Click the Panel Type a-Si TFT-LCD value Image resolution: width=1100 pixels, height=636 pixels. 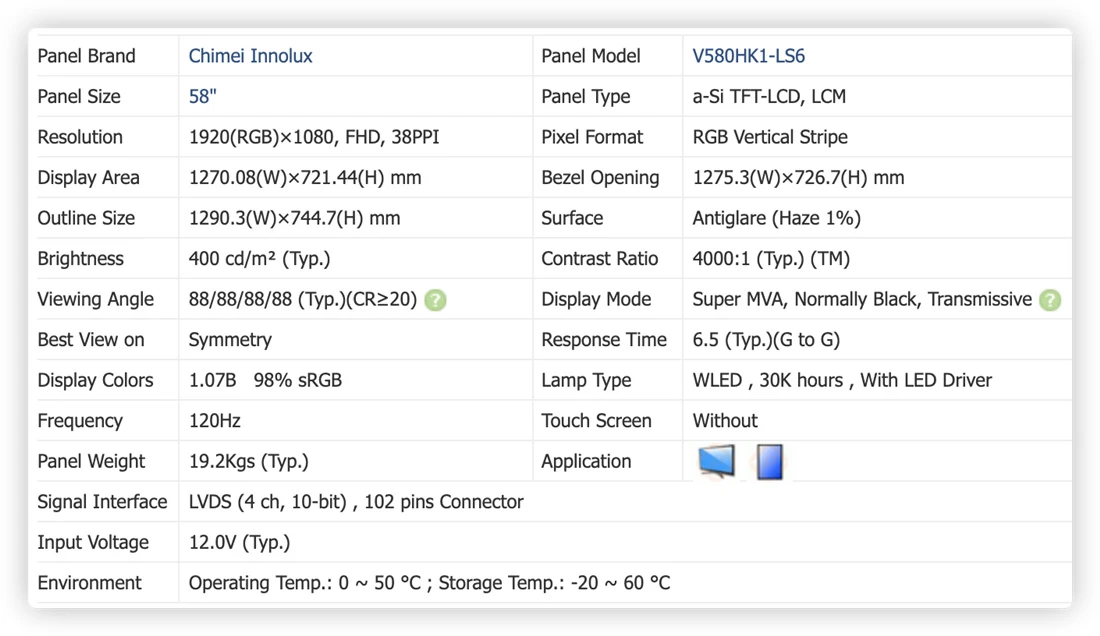pyautogui.click(x=769, y=97)
